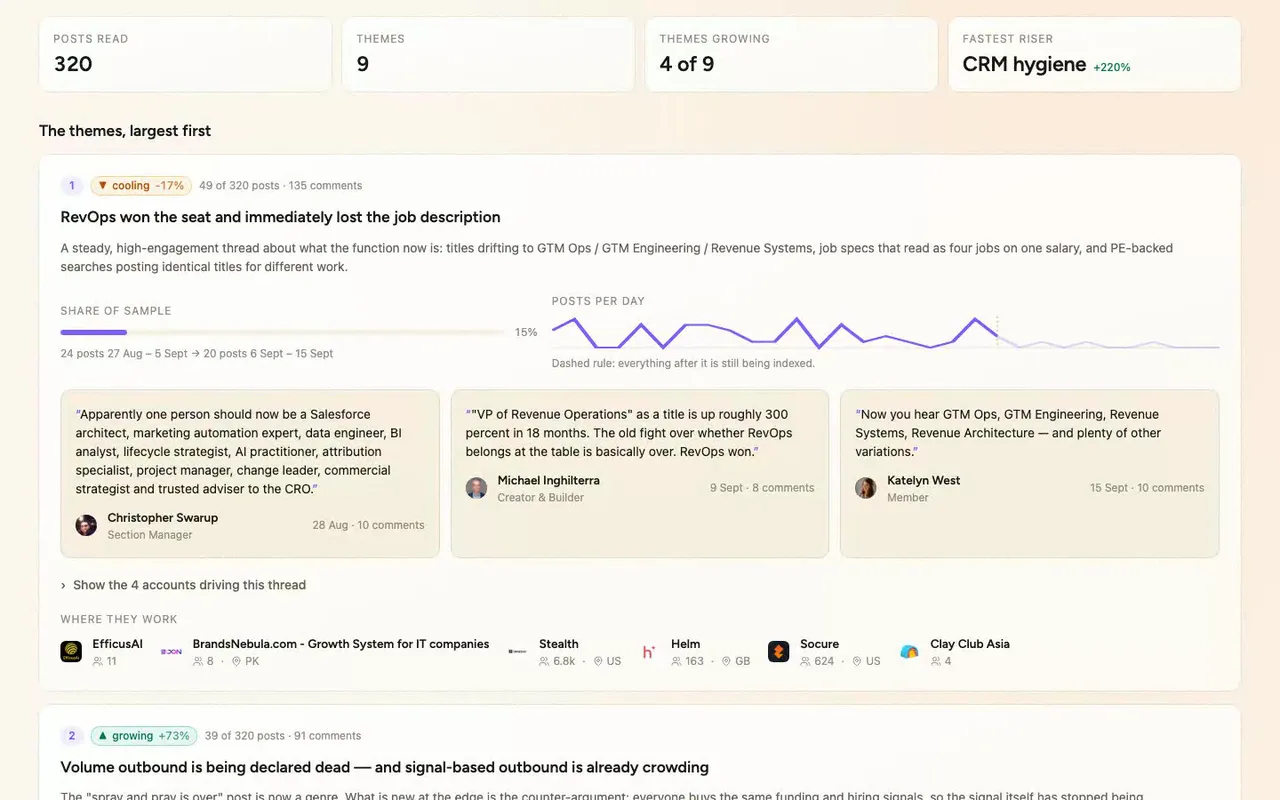1280x800 pixels.
Task: Click the Socure company name
Action: 820,644
